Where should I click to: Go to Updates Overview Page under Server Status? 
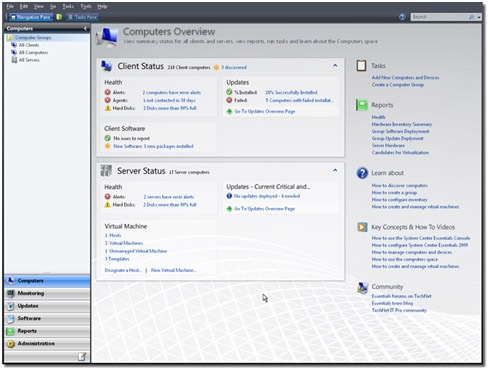[x=265, y=209]
